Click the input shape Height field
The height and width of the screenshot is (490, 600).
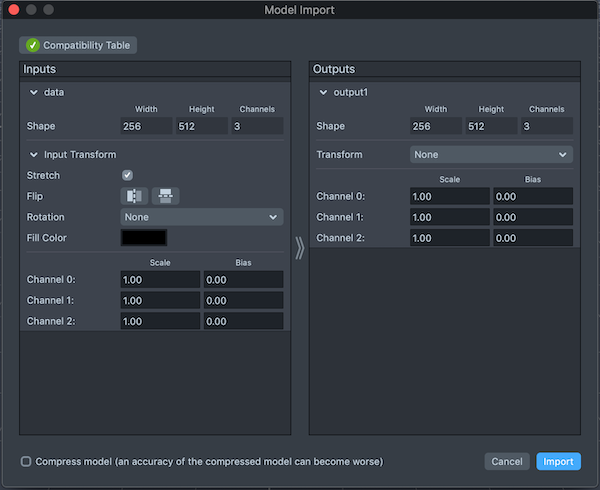201,127
